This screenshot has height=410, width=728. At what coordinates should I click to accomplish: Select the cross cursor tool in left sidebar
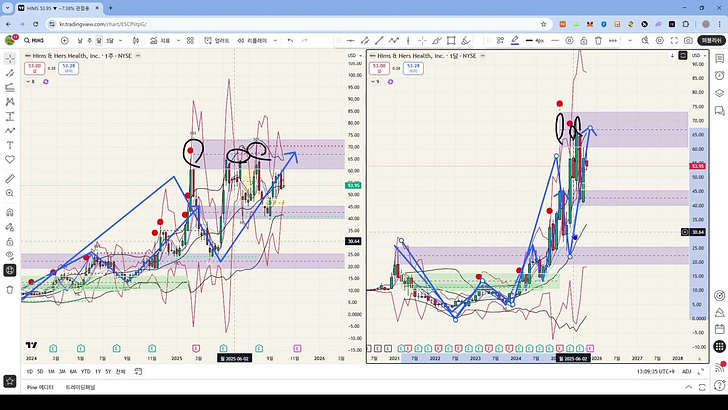point(10,59)
